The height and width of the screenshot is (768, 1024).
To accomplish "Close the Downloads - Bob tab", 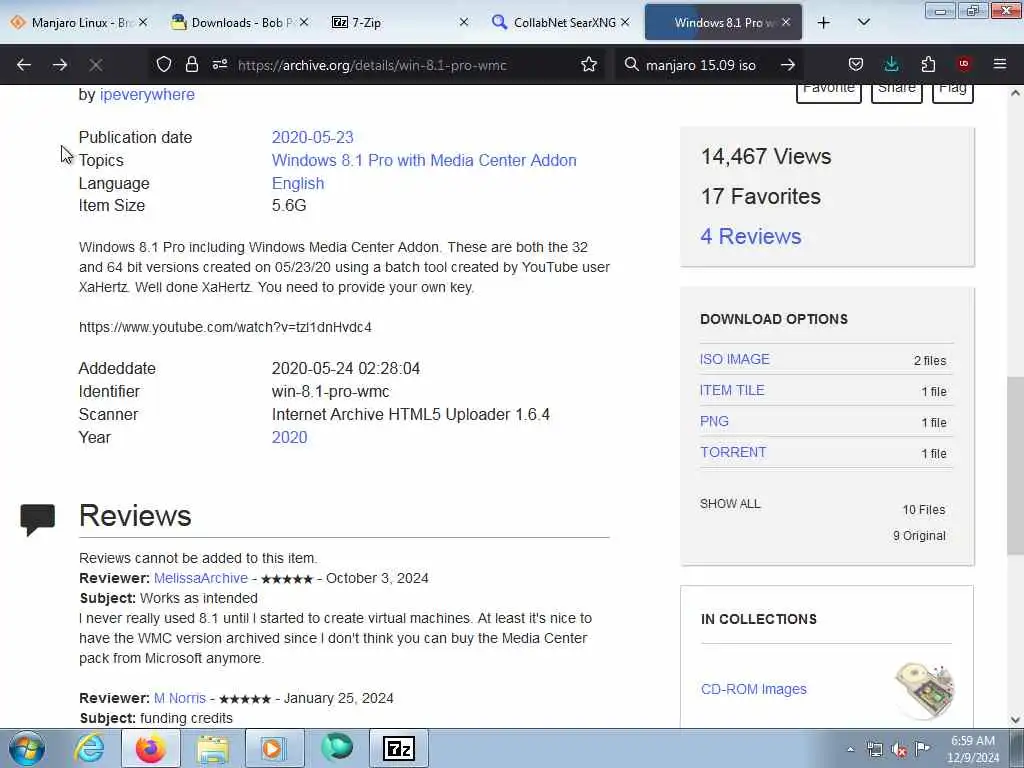I will pos(304,22).
